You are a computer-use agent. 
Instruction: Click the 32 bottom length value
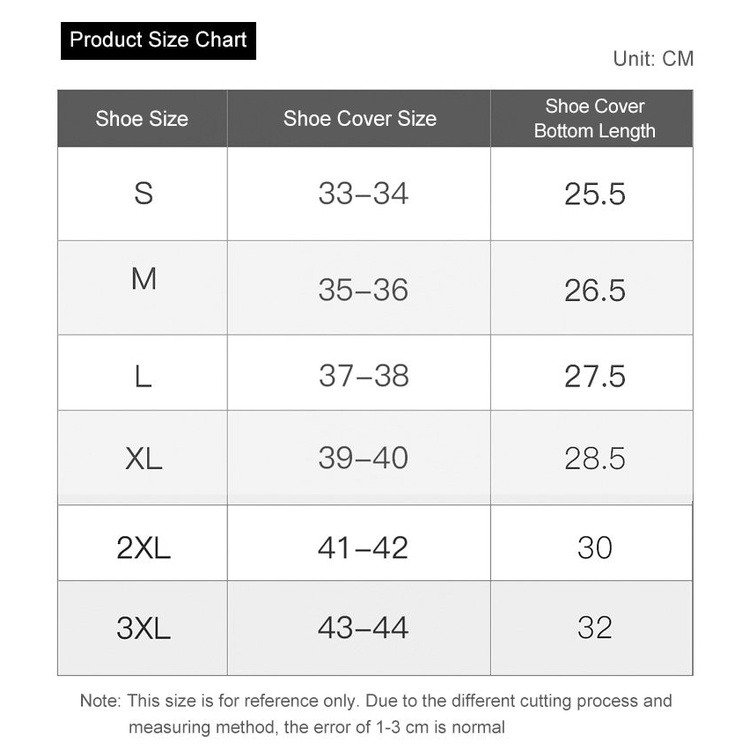(594, 628)
